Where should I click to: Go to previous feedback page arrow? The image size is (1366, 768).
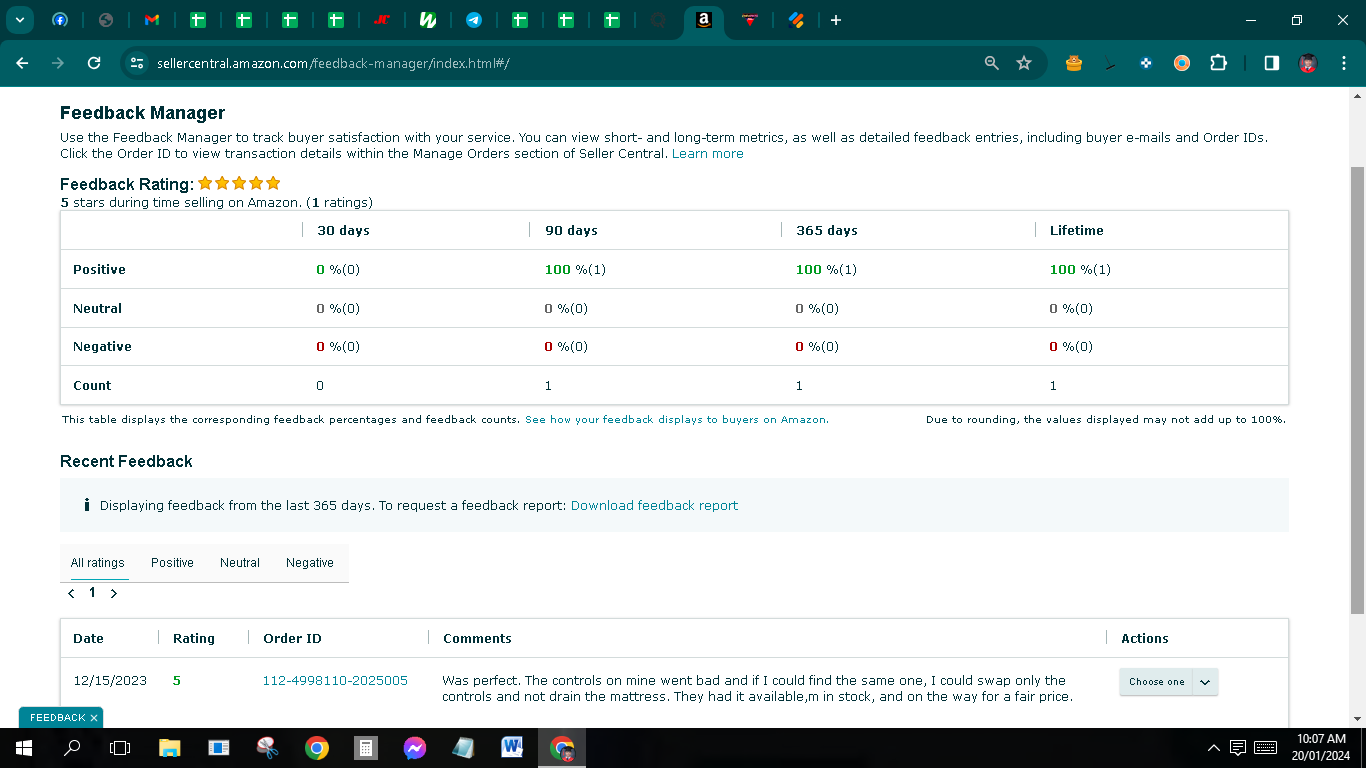click(71, 594)
